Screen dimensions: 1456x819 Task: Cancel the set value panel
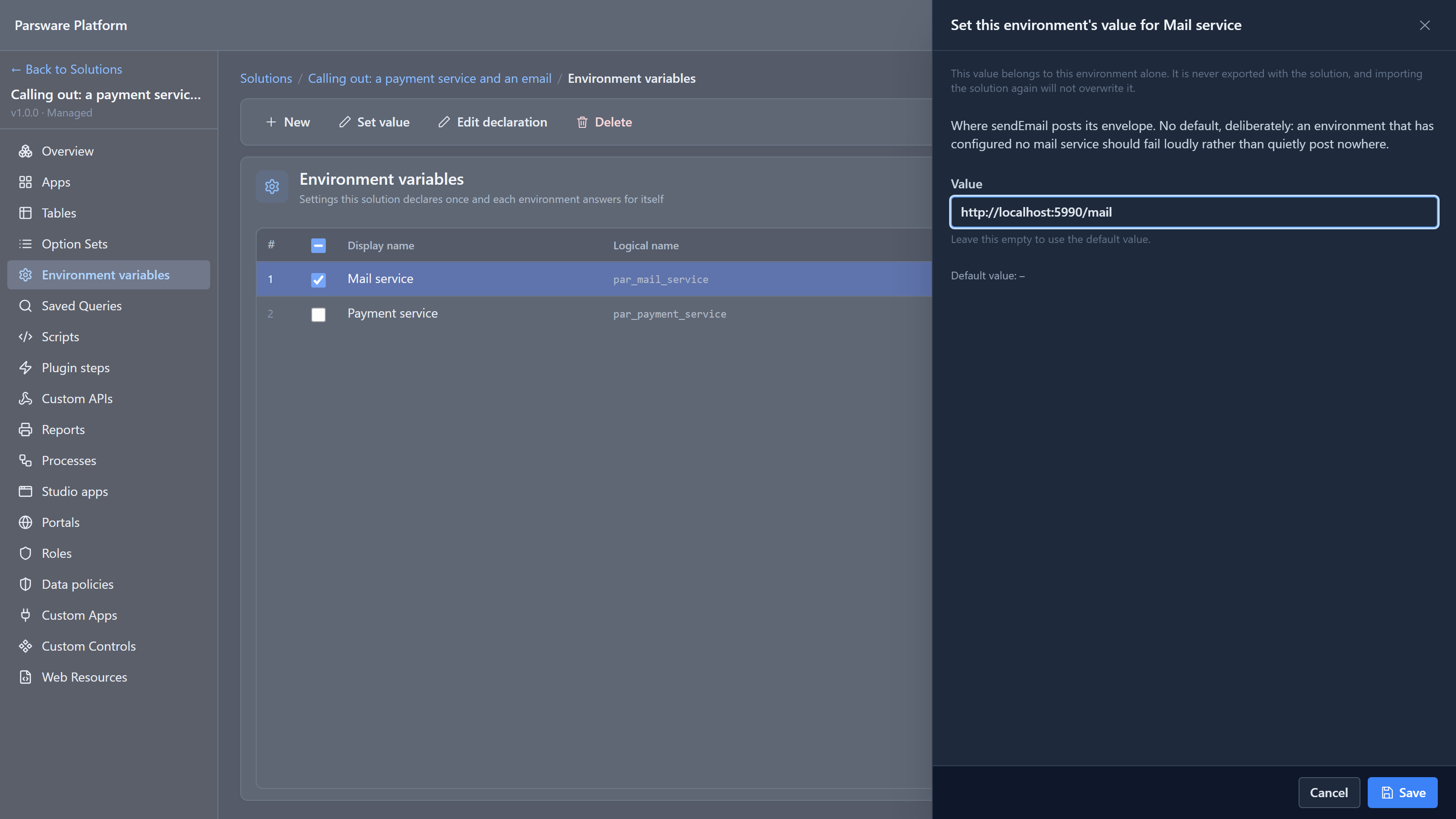pos(1329,793)
